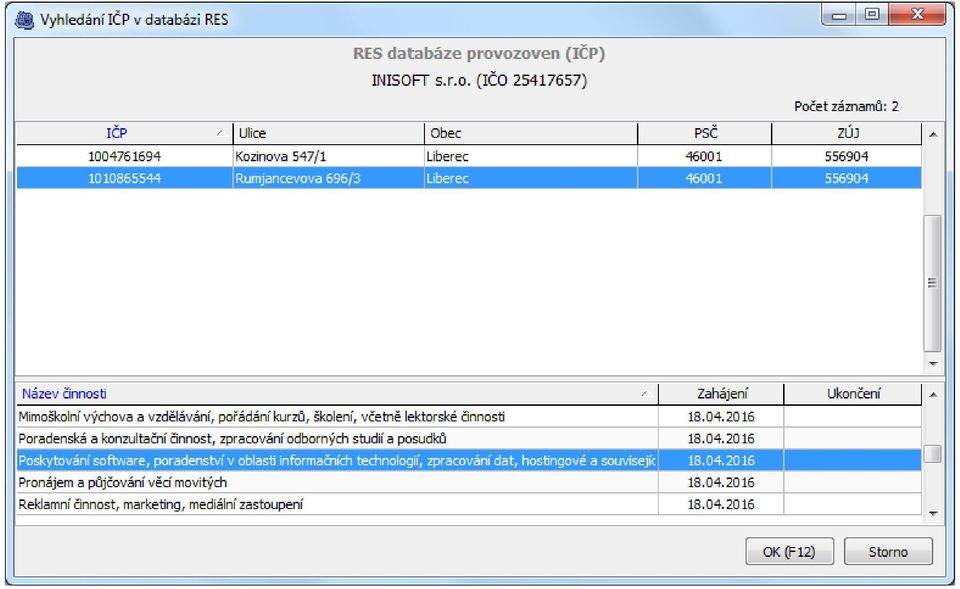Sort by the IČP column header
This screenshot has width=960, height=589.
click(x=124, y=133)
